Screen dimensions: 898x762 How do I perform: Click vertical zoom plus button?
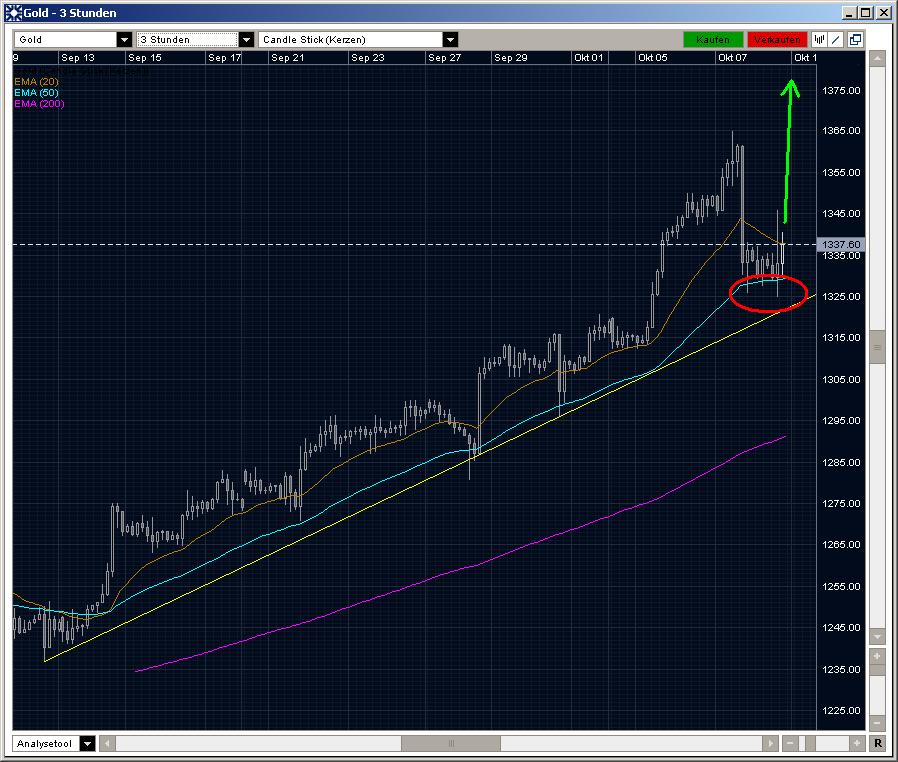coord(877,657)
